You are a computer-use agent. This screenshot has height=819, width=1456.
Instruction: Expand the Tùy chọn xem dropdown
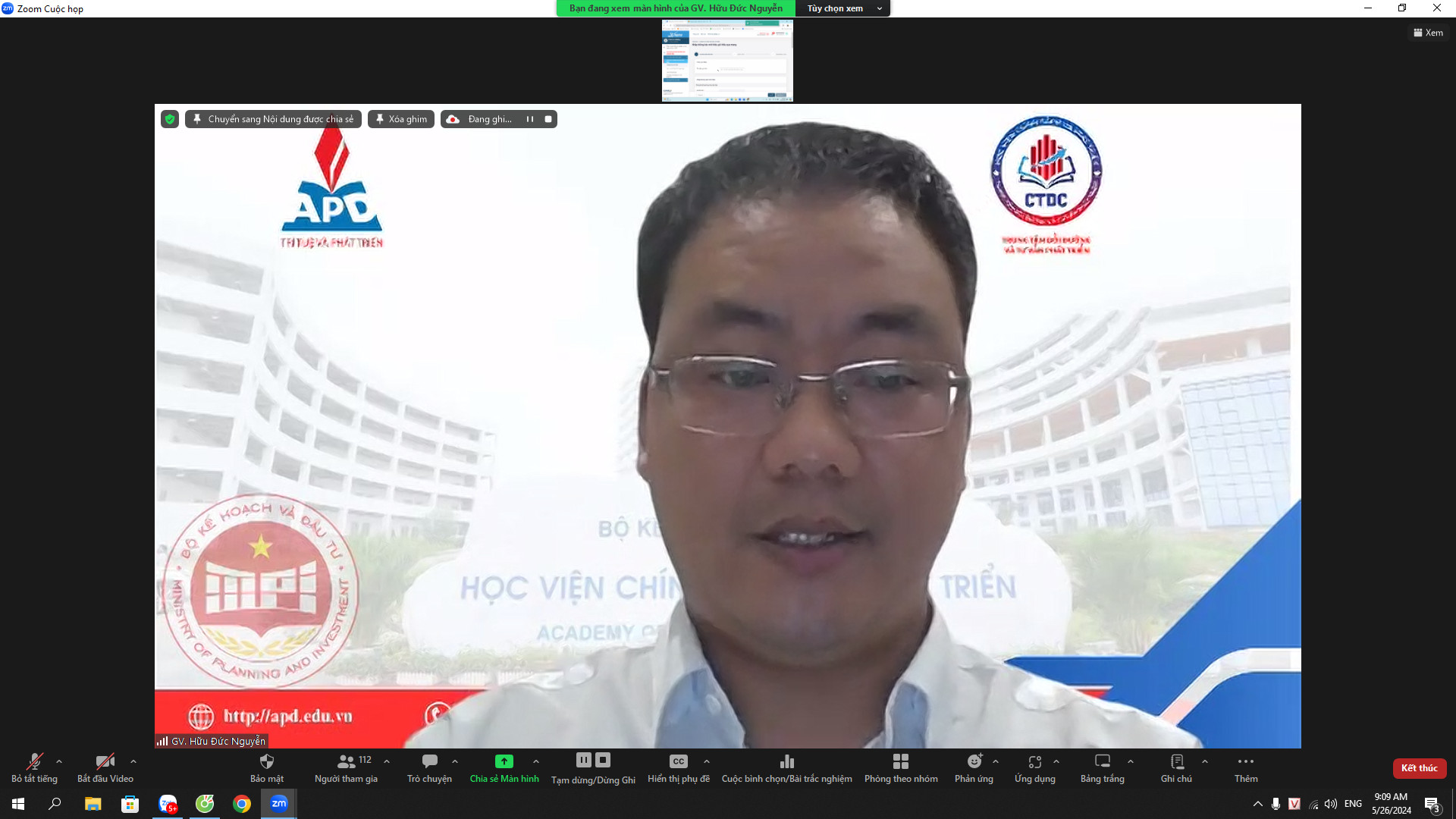tap(843, 8)
